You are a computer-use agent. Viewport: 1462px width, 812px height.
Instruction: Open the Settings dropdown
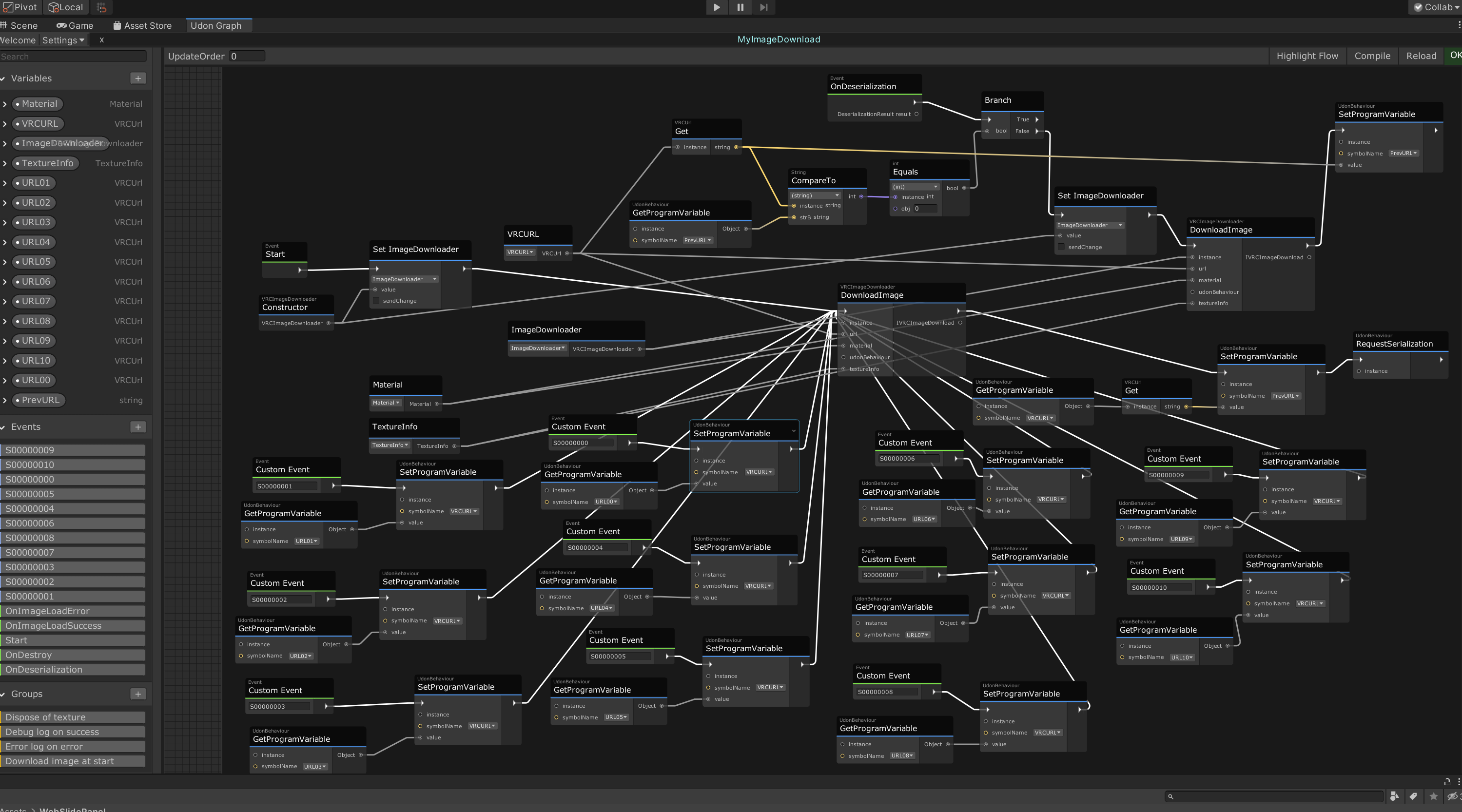[x=63, y=39]
